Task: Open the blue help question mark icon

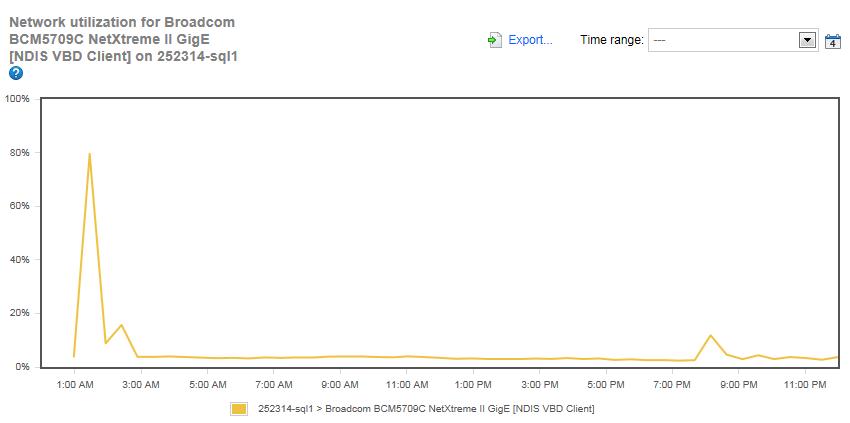Action: [x=16, y=74]
